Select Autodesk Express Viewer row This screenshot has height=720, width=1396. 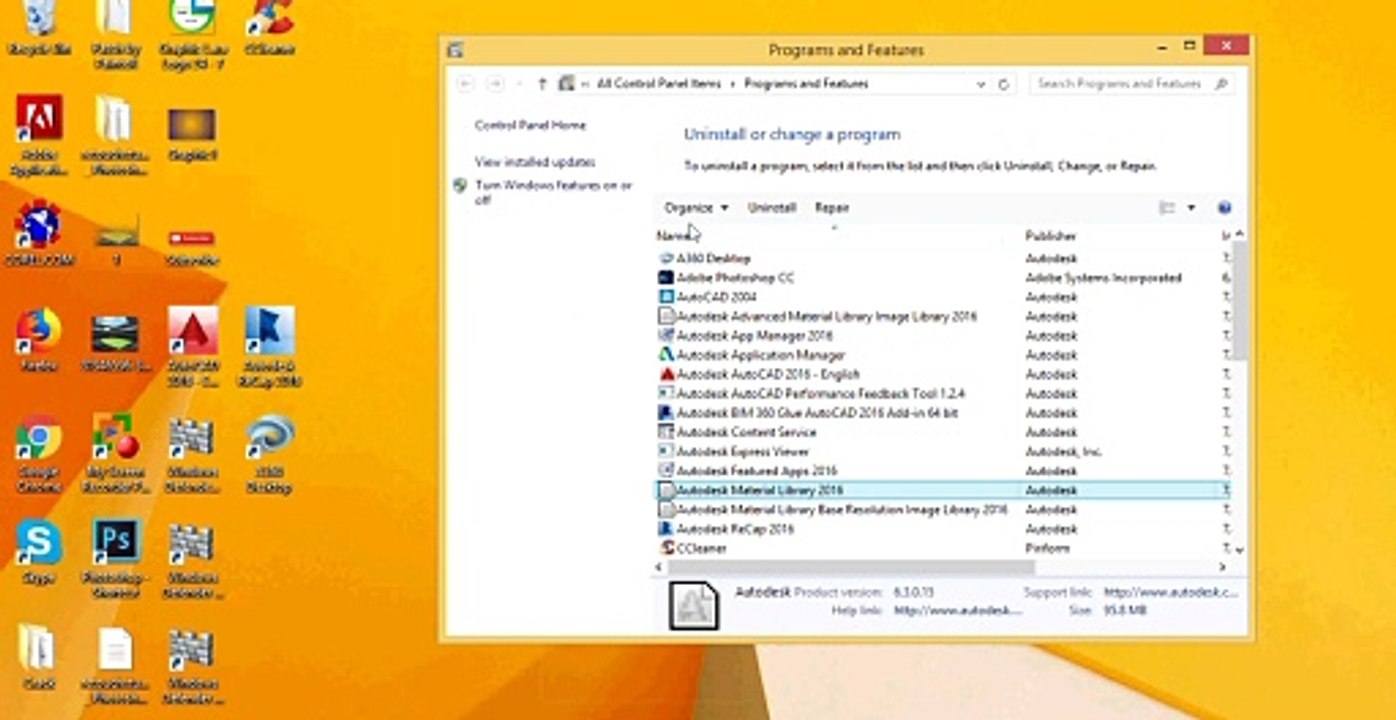(942, 452)
